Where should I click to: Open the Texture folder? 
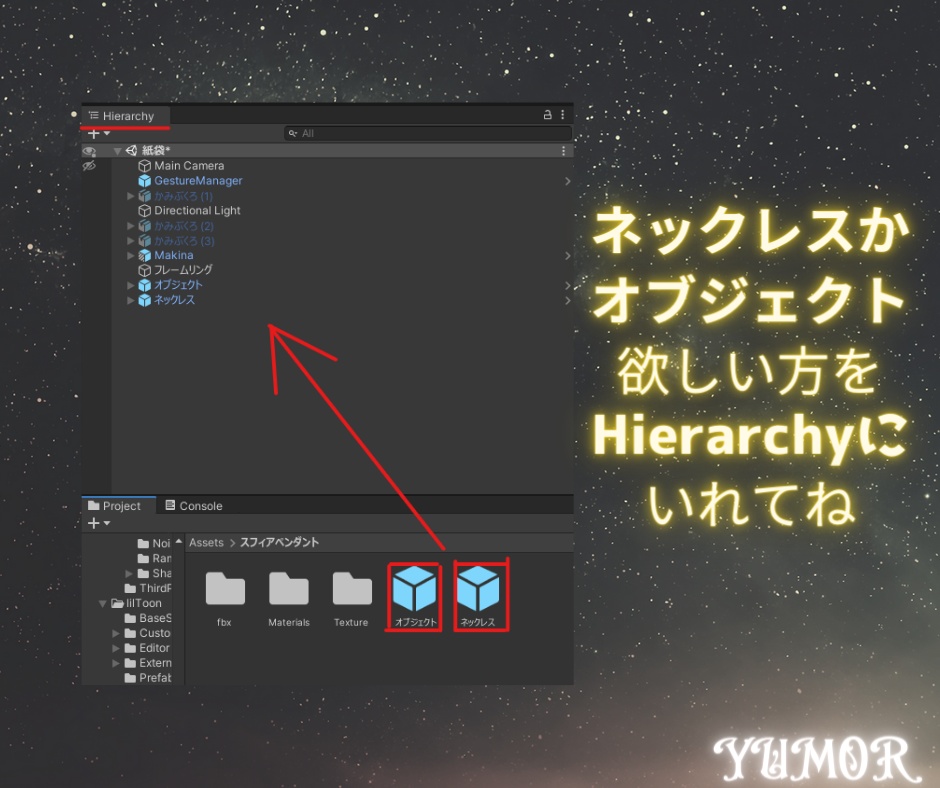[x=351, y=590]
